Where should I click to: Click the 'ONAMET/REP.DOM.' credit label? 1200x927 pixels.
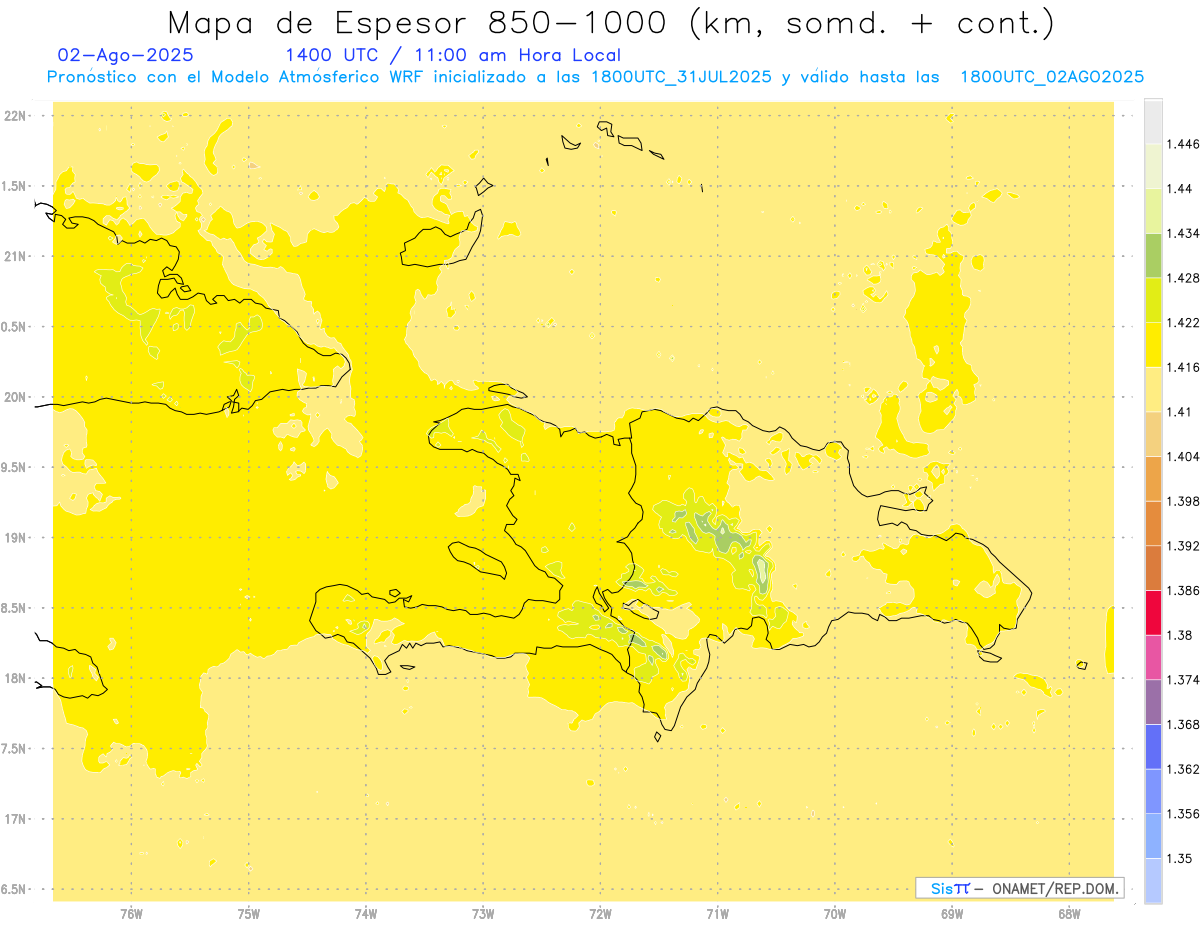[x=1057, y=888]
